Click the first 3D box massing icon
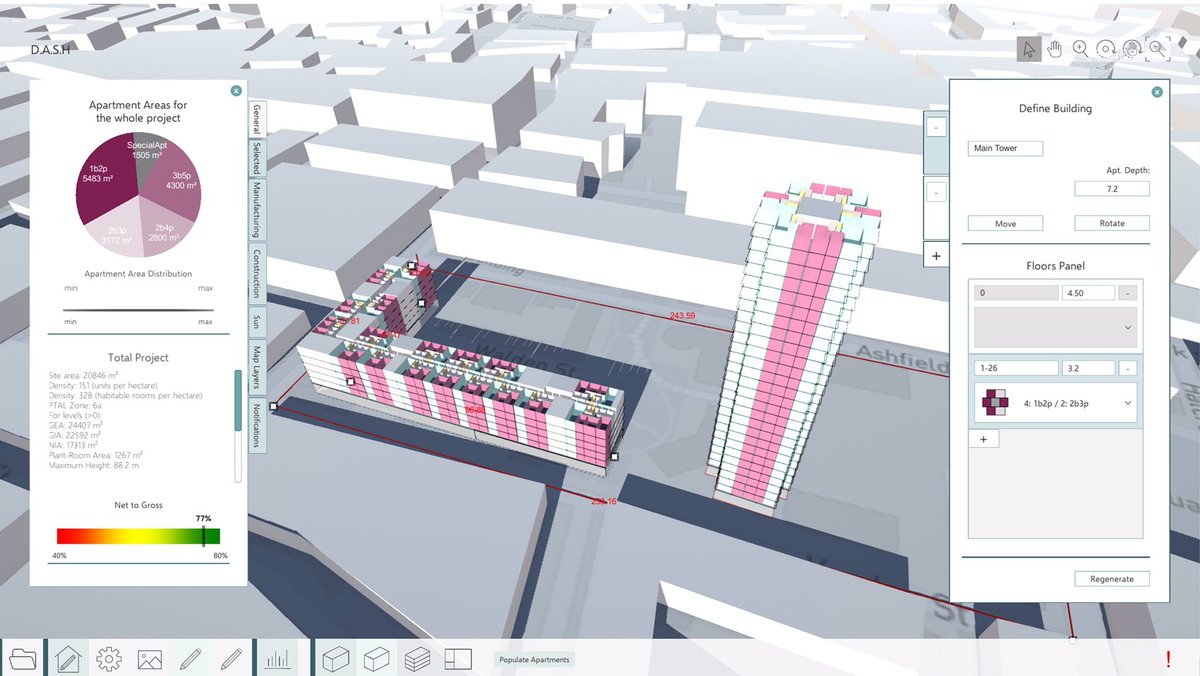Image resolution: width=1200 pixels, height=676 pixels. click(336, 659)
